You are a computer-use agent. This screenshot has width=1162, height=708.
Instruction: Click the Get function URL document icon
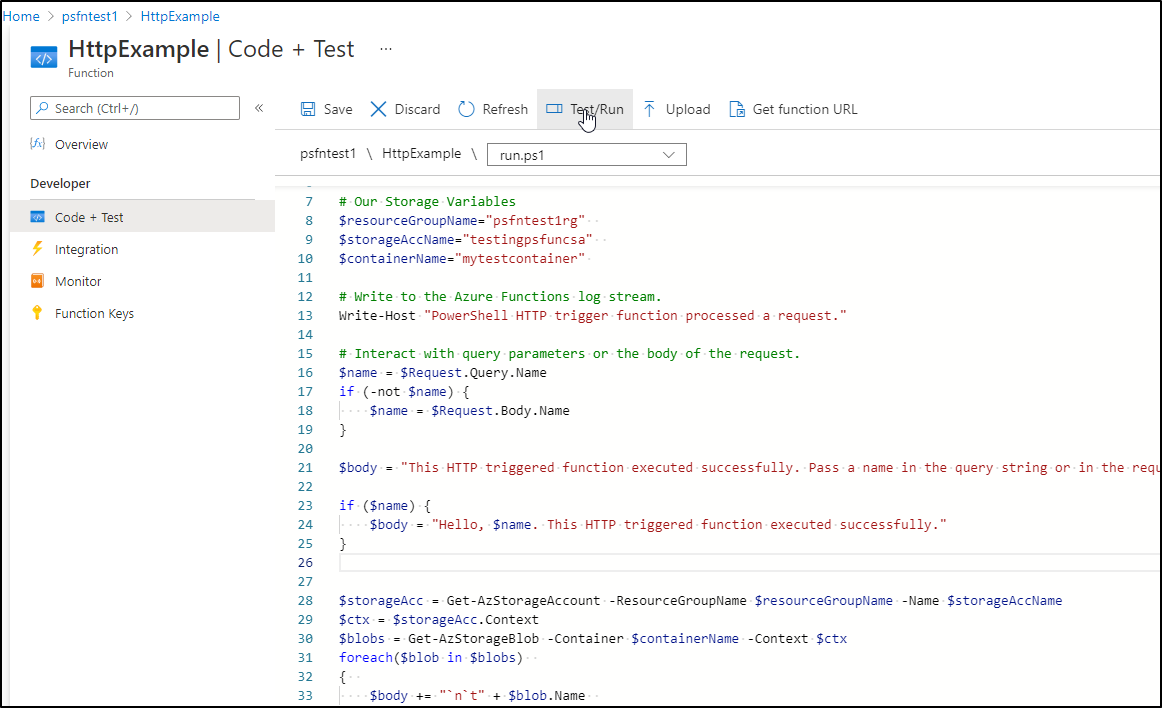[x=737, y=109]
